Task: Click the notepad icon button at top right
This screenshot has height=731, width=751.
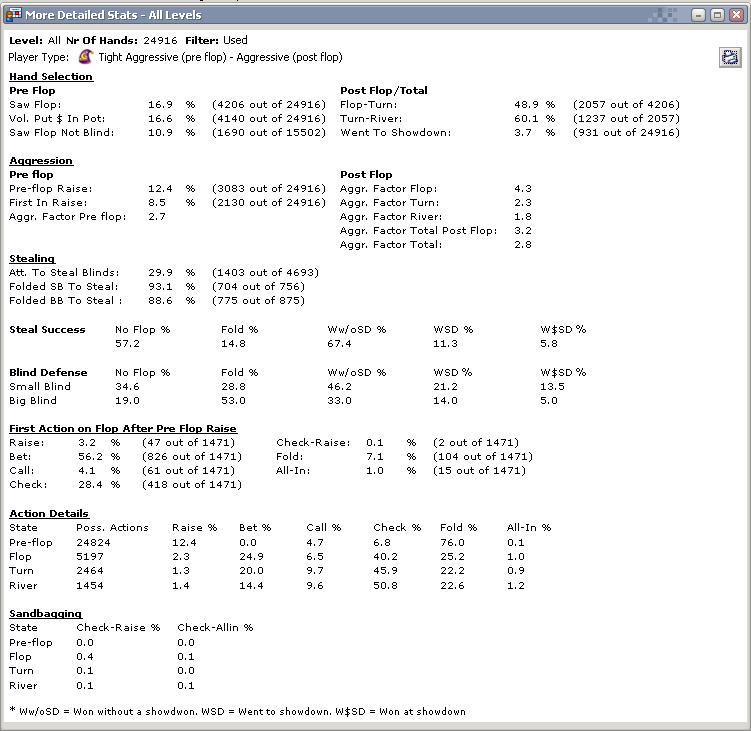Action: 729,58
